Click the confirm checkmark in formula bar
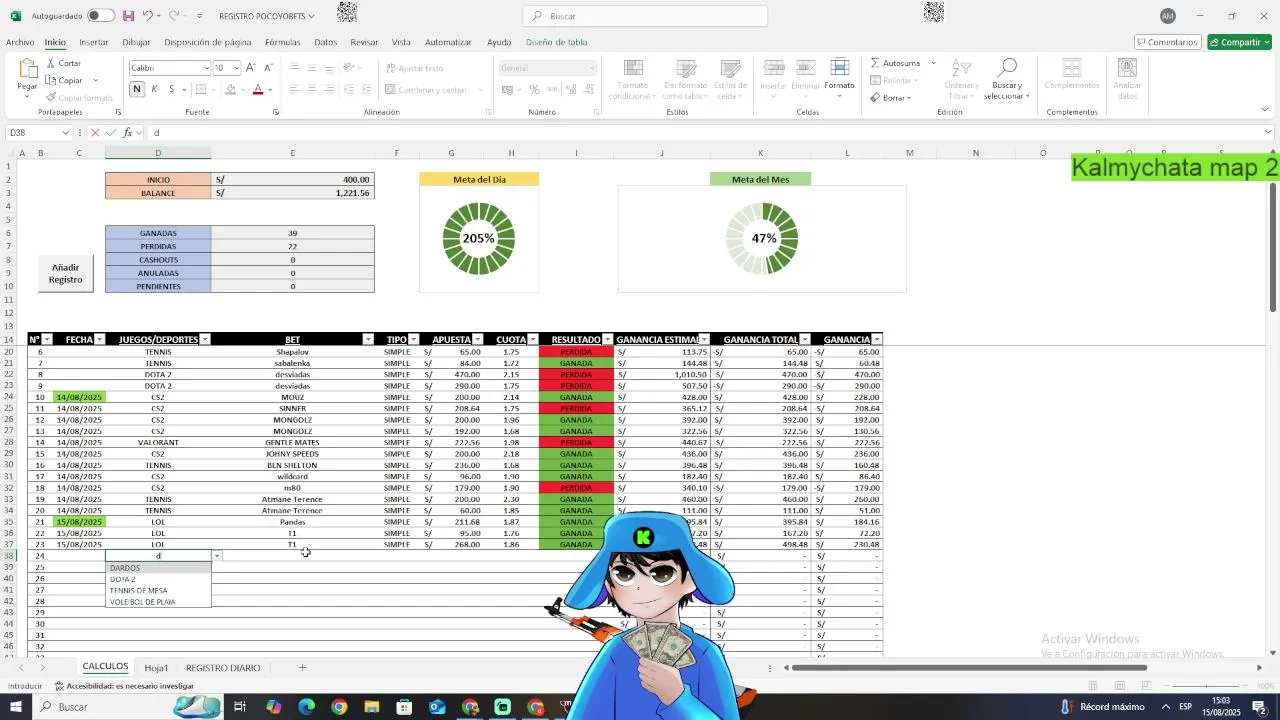The height and width of the screenshot is (720, 1280). (x=111, y=132)
